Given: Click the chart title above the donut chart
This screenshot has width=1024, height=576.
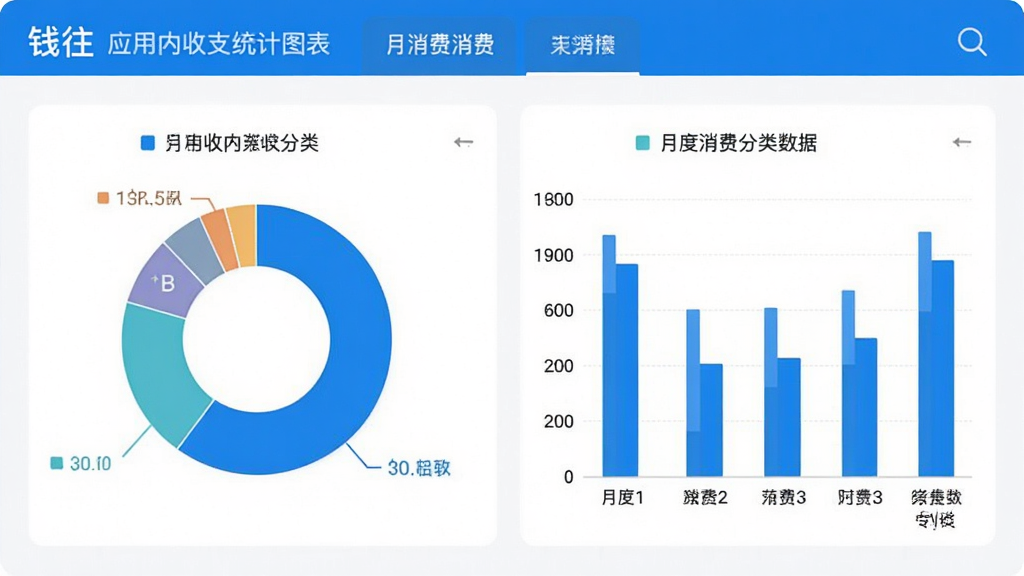Looking at the screenshot, I should tap(242, 143).
